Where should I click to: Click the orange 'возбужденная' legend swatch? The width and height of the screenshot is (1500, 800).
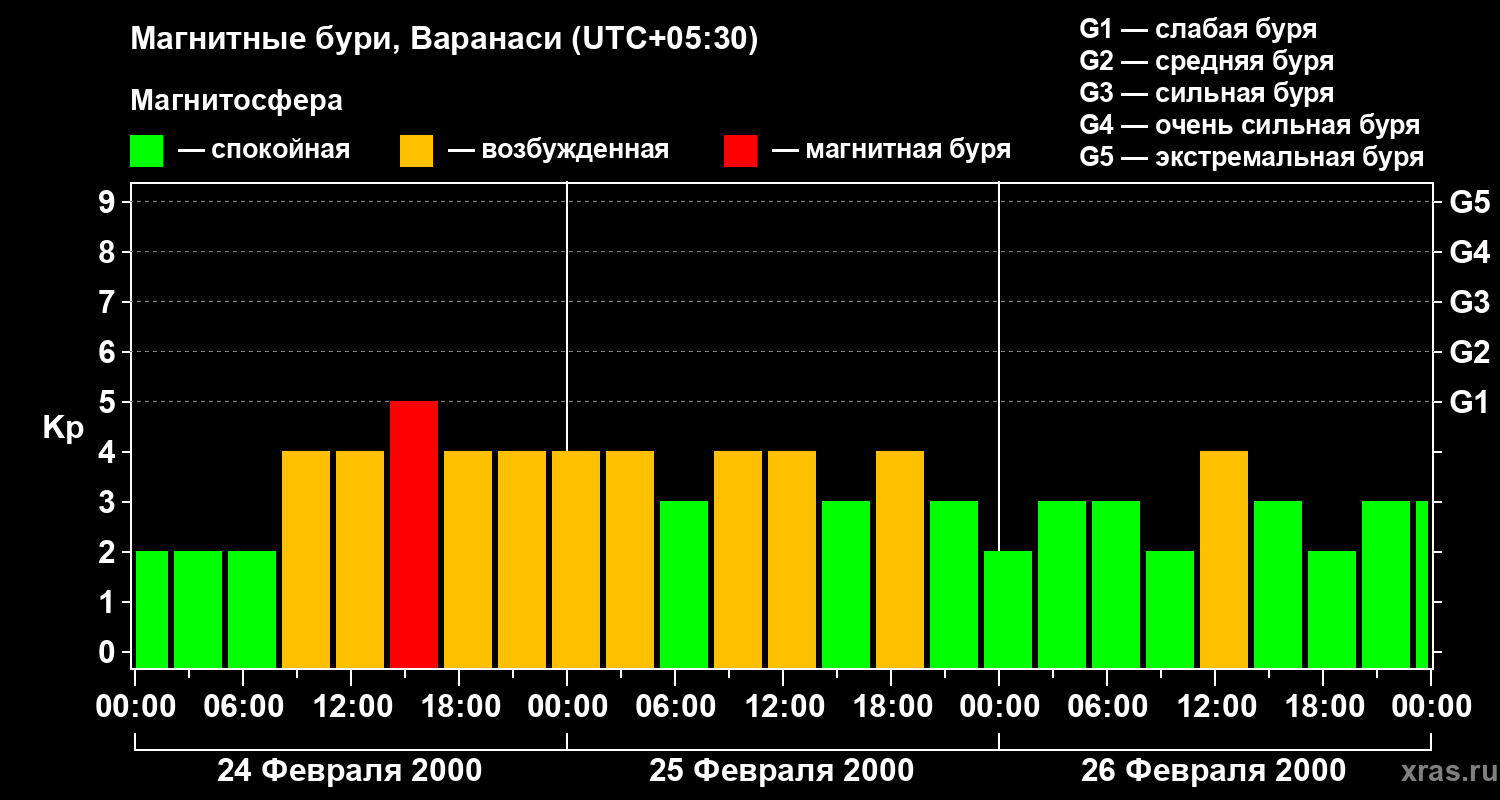[x=416, y=151]
